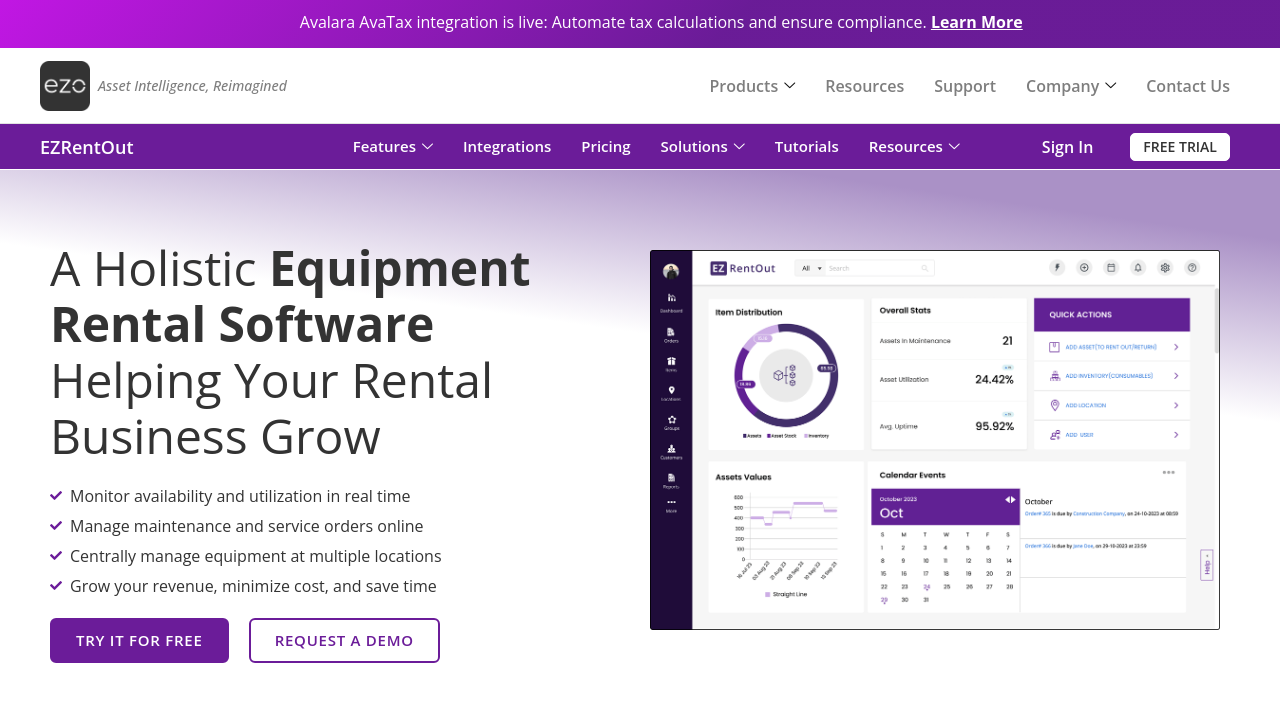Click the calendar icon in preview header

pos(1111,268)
